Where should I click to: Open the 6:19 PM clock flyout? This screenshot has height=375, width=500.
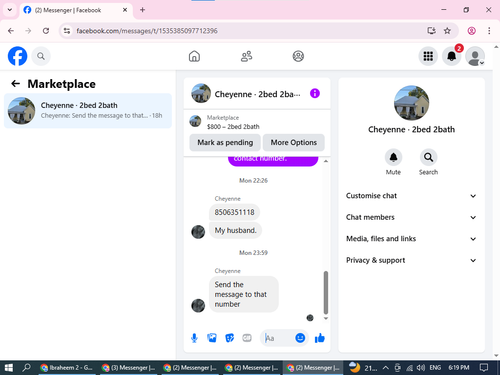coord(459,368)
